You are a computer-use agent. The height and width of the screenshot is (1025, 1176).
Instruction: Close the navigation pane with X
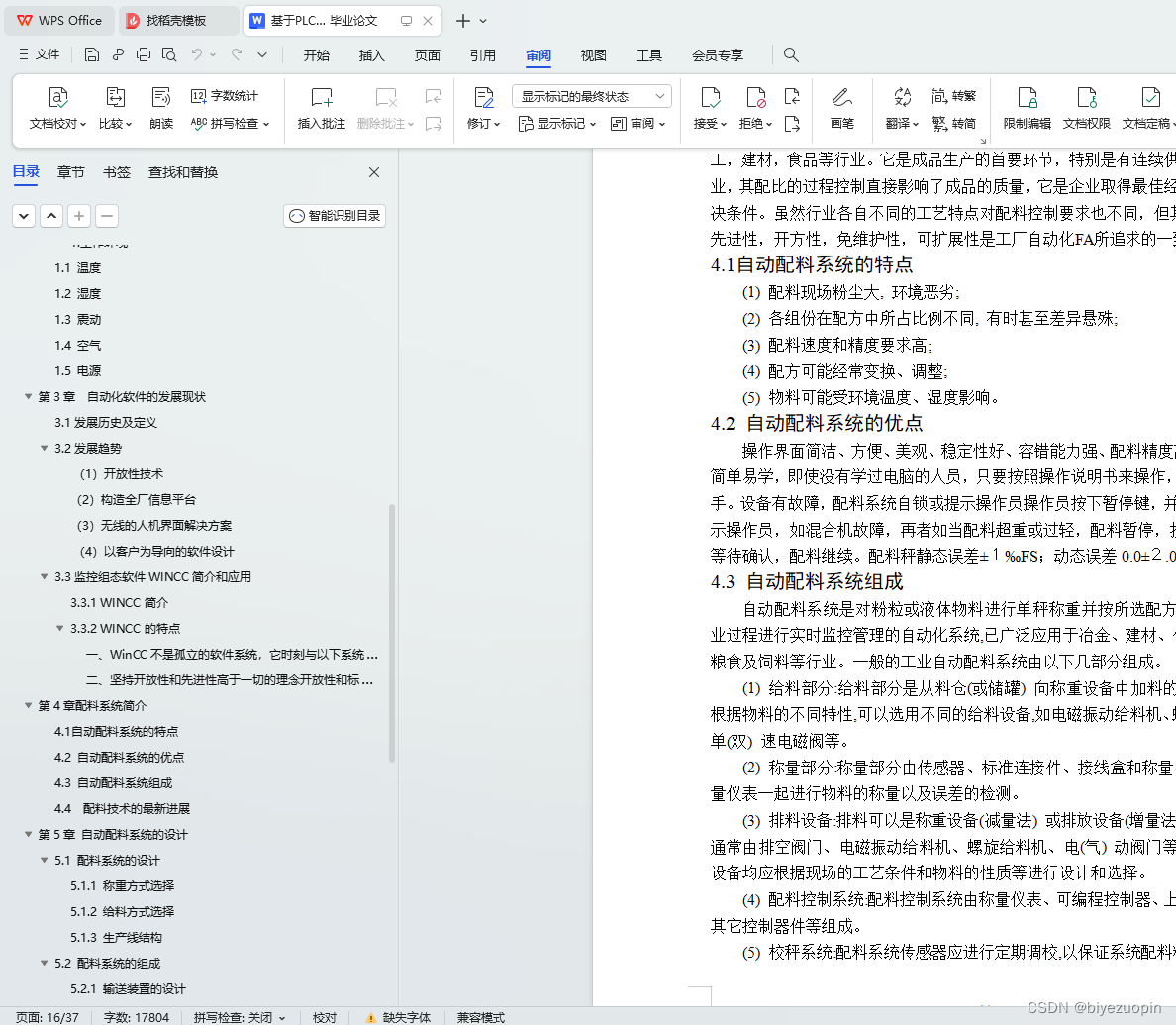(x=374, y=172)
